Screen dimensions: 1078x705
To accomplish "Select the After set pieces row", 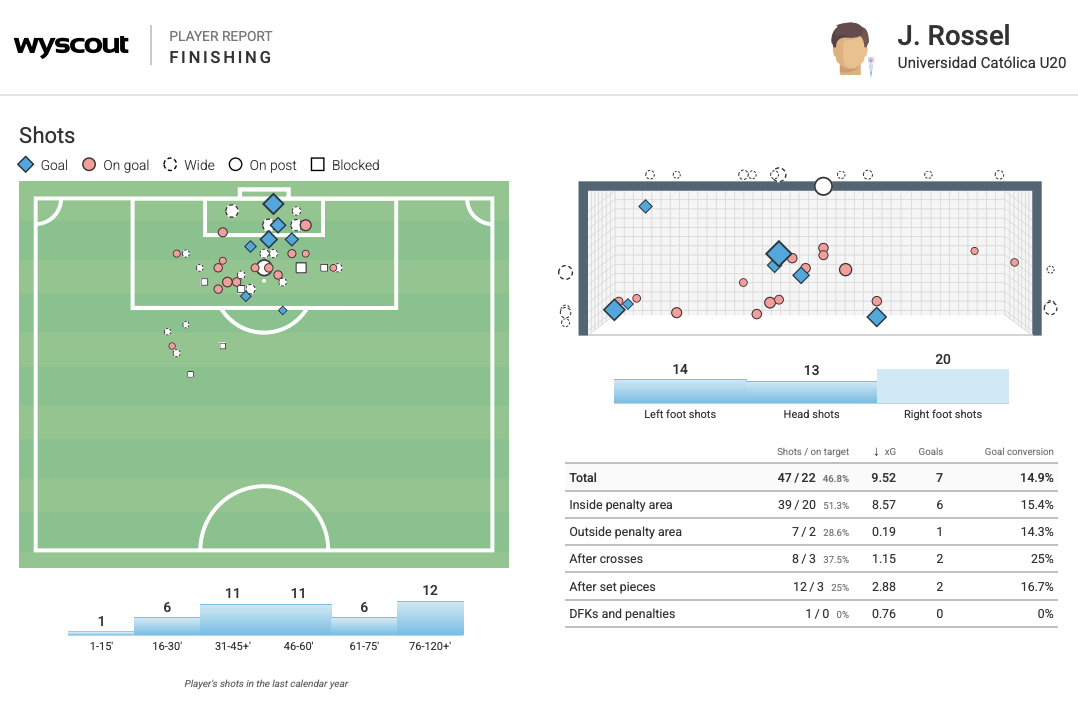I will click(811, 587).
